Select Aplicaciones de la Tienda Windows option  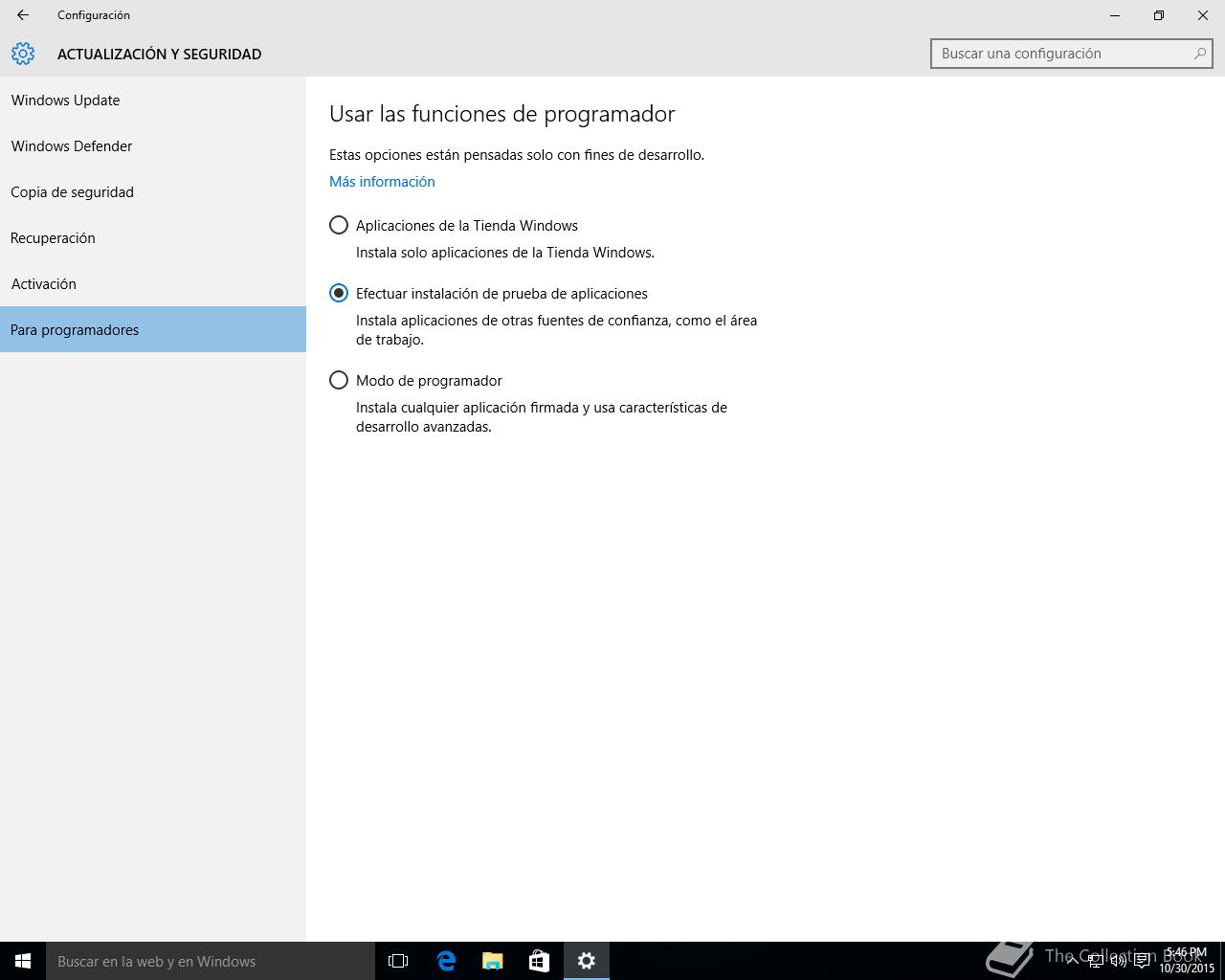[454, 226]
